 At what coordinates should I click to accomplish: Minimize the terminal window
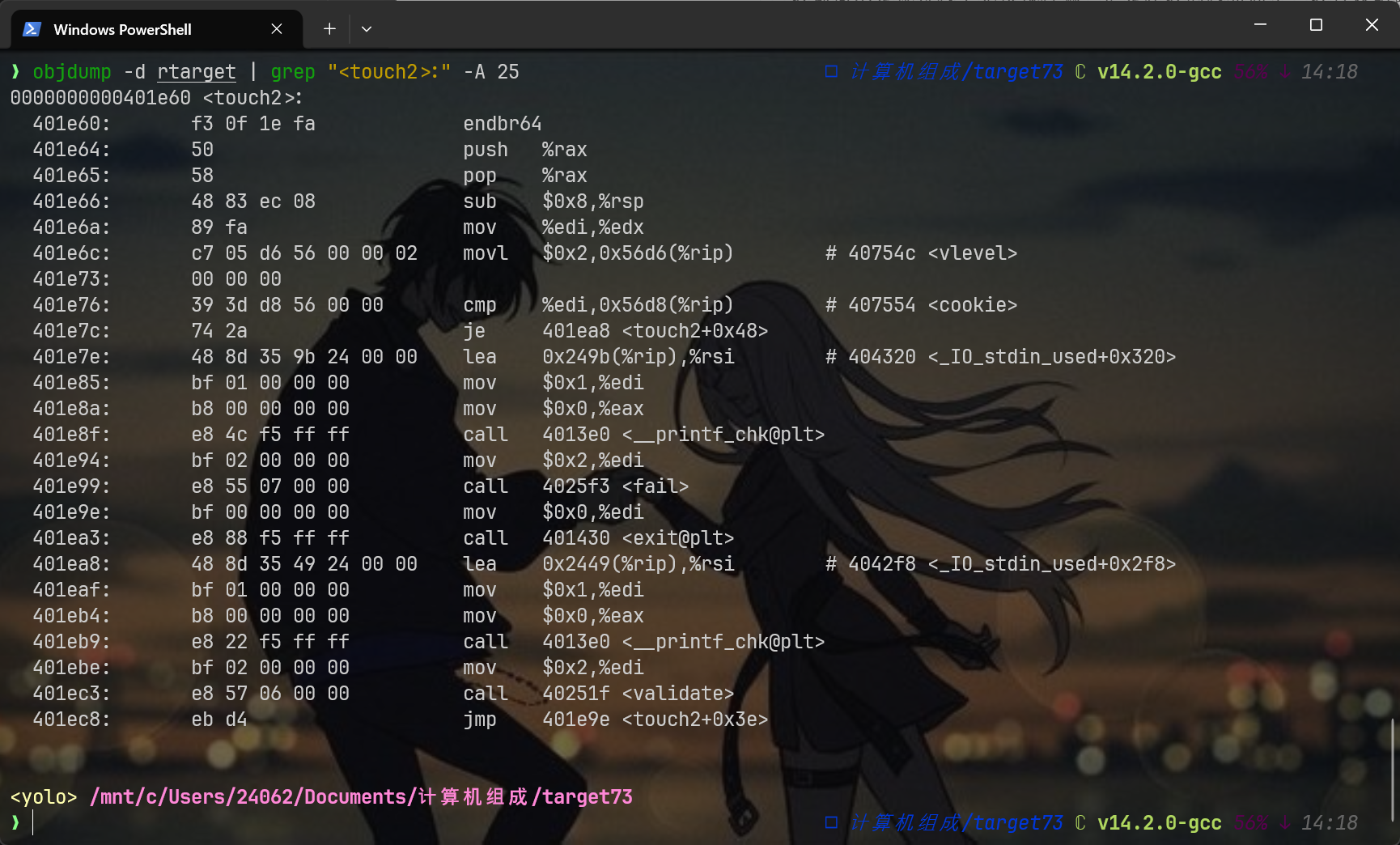pos(1260,25)
